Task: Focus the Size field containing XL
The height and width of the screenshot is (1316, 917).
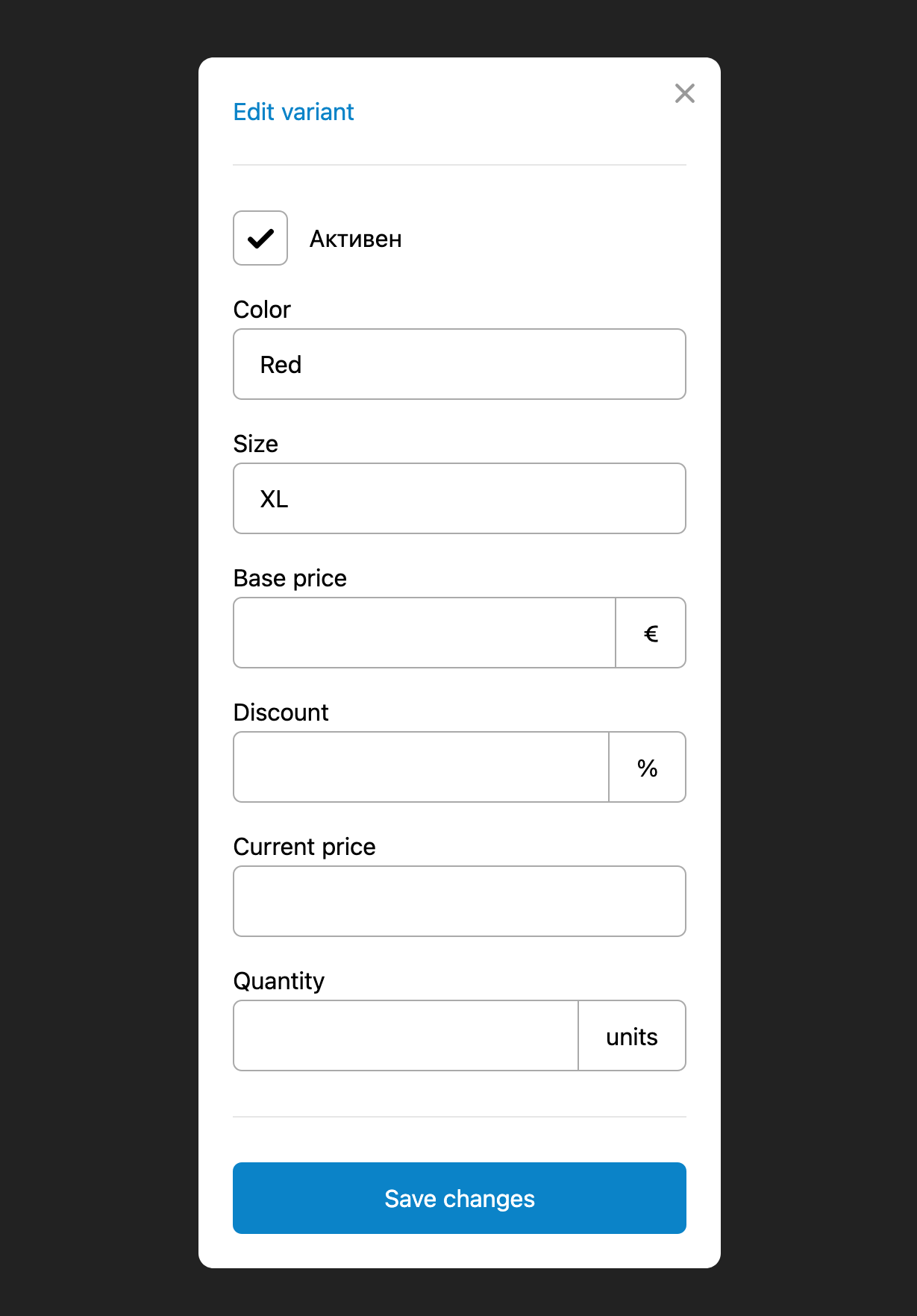Action: (x=459, y=498)
